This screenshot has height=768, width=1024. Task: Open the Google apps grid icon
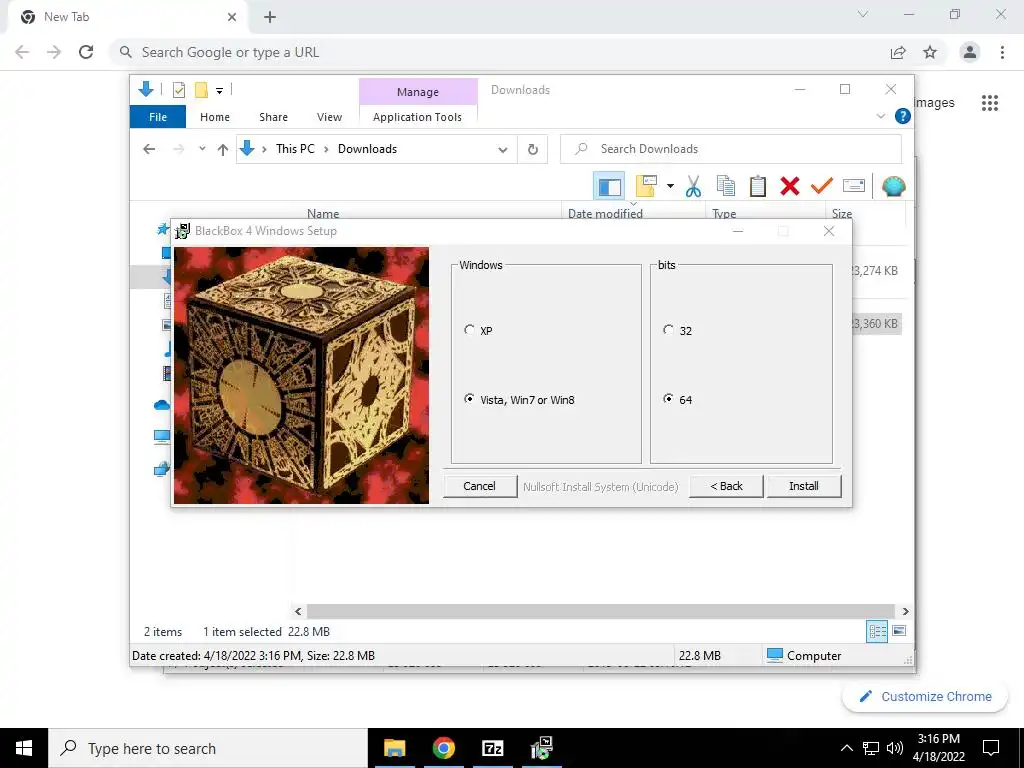click(x=990, y=103)
